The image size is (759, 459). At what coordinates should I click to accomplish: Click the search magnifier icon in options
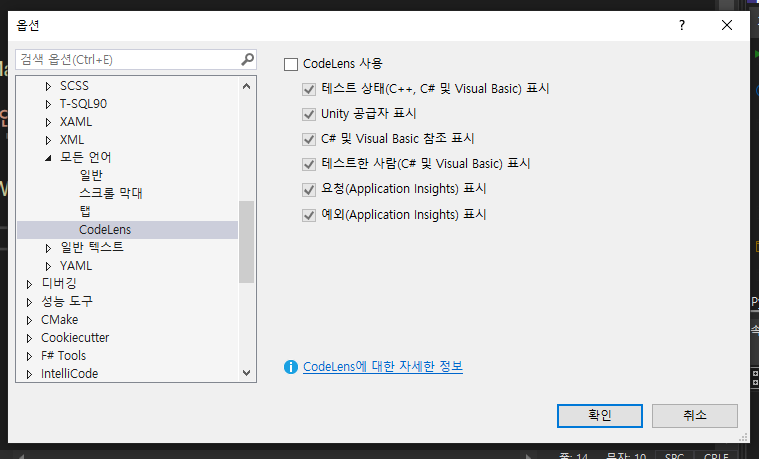[247, 60]
